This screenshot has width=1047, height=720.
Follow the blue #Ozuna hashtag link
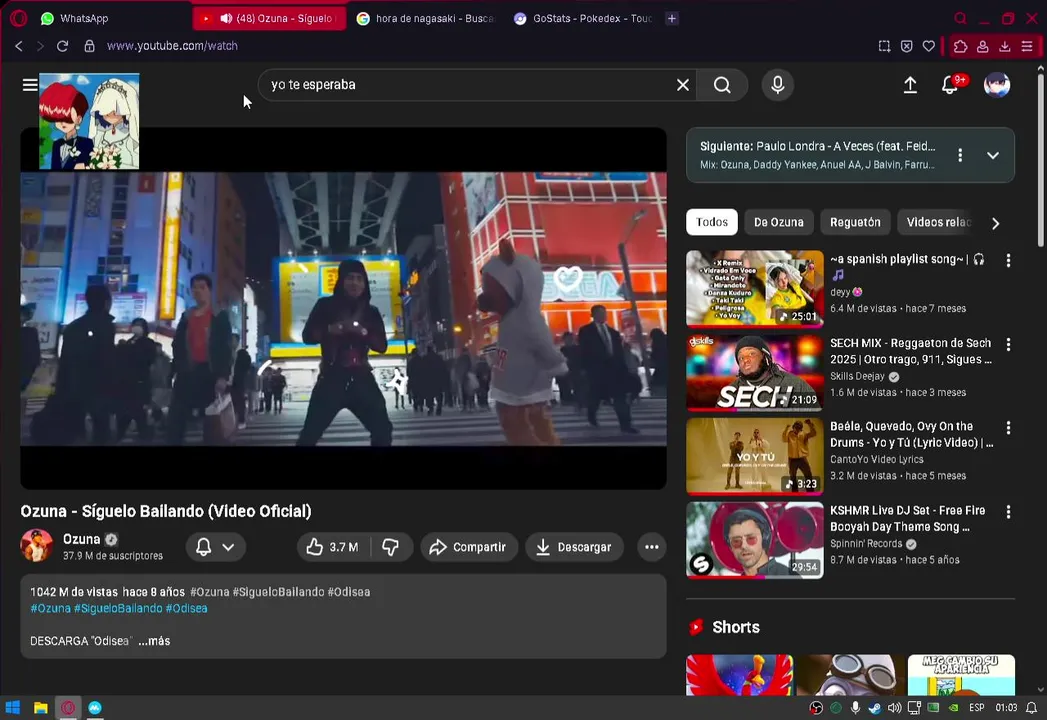(51, 608)
